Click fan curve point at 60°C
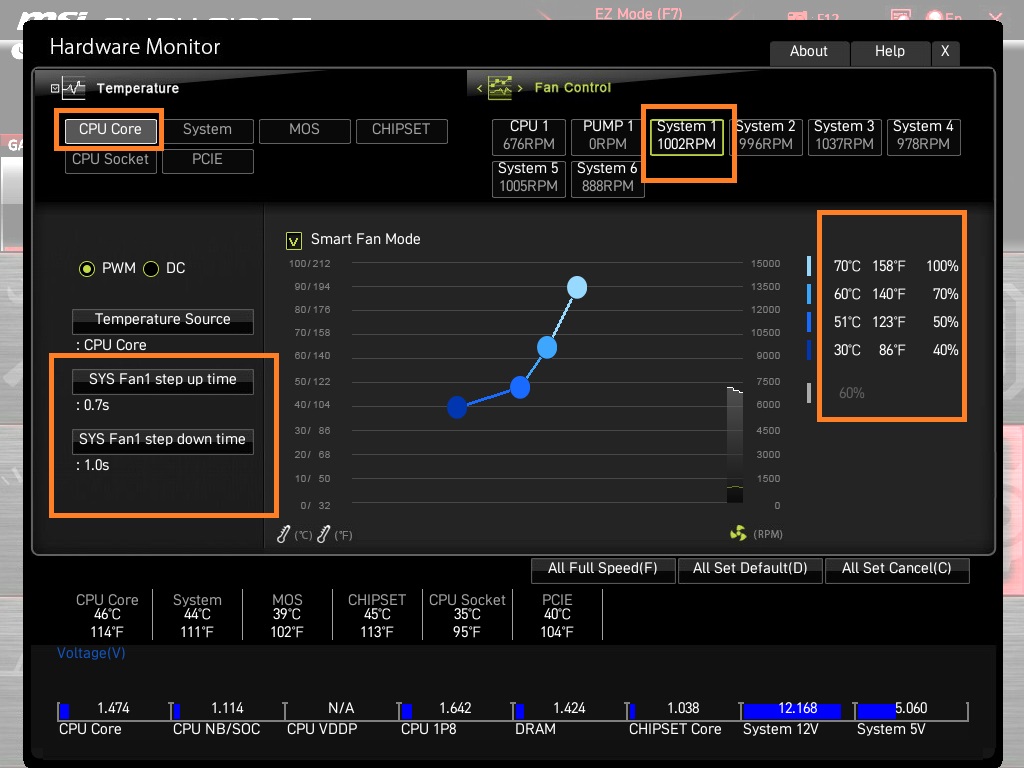This screenshot has height=768, width=1024. click(547, 347)
